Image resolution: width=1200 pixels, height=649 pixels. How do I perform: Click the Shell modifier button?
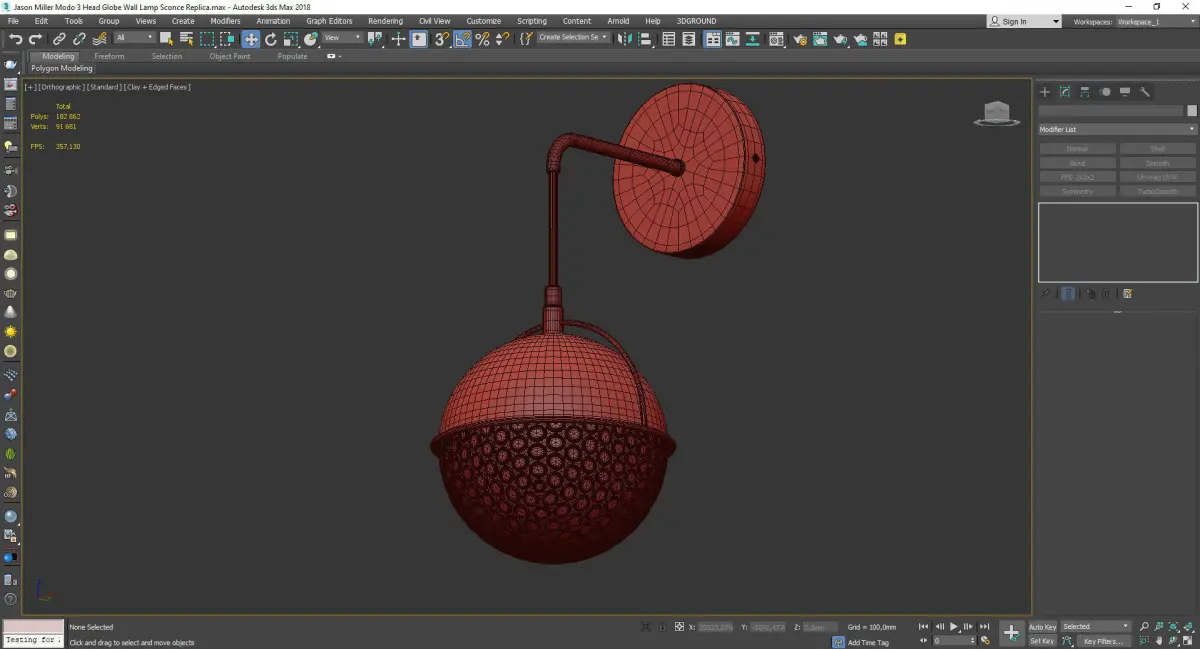point(1158,149)
